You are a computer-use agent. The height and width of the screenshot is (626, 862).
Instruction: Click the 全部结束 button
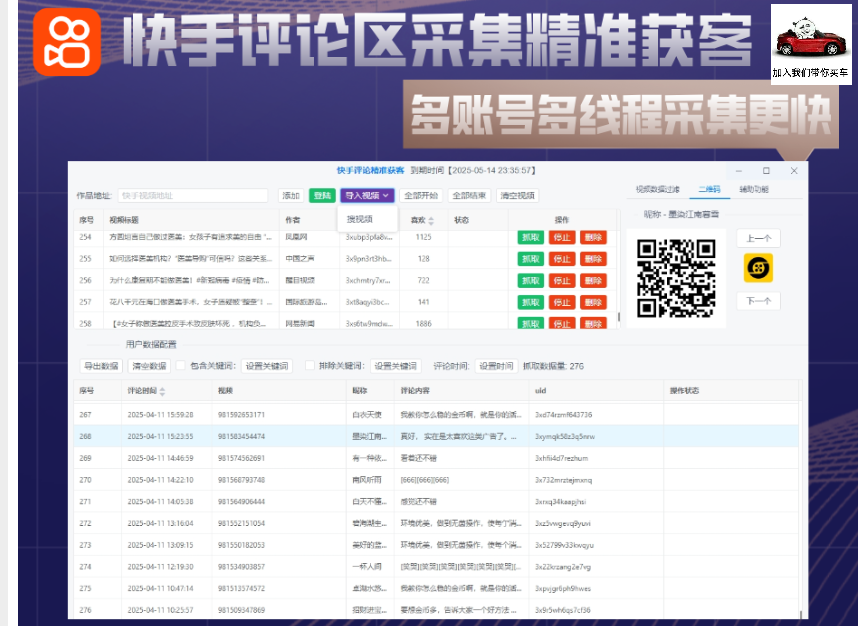(x=469, y=196)
